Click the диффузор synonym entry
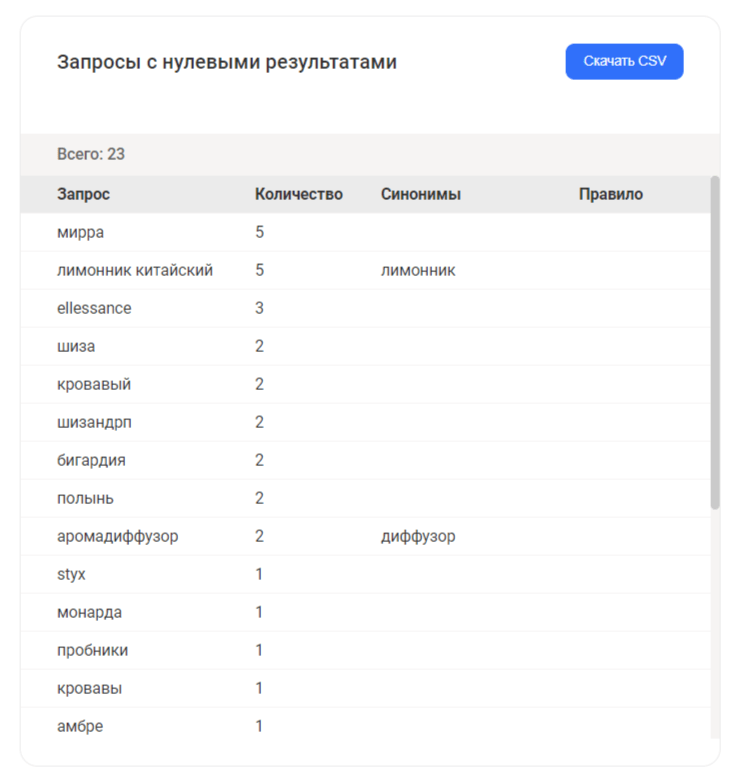 click(418, 536)
